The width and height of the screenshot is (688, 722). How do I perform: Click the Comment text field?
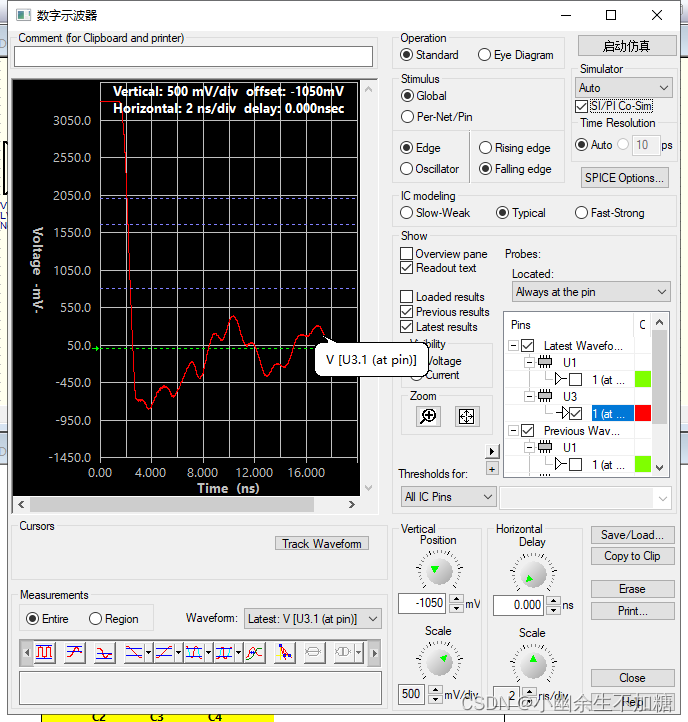point(193,57)
